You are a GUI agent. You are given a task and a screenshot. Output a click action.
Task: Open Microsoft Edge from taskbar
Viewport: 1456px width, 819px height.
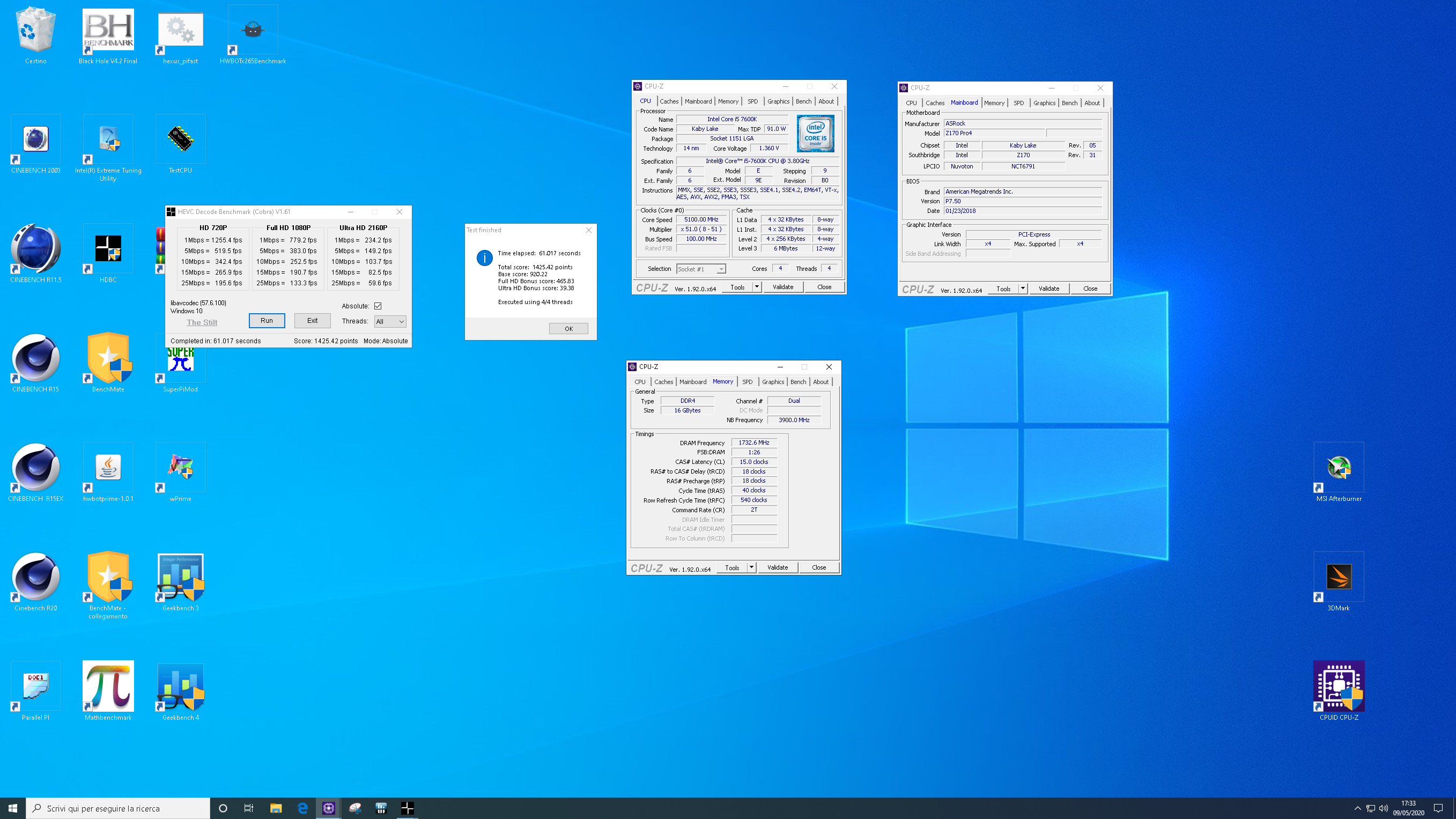coord(302,808)
